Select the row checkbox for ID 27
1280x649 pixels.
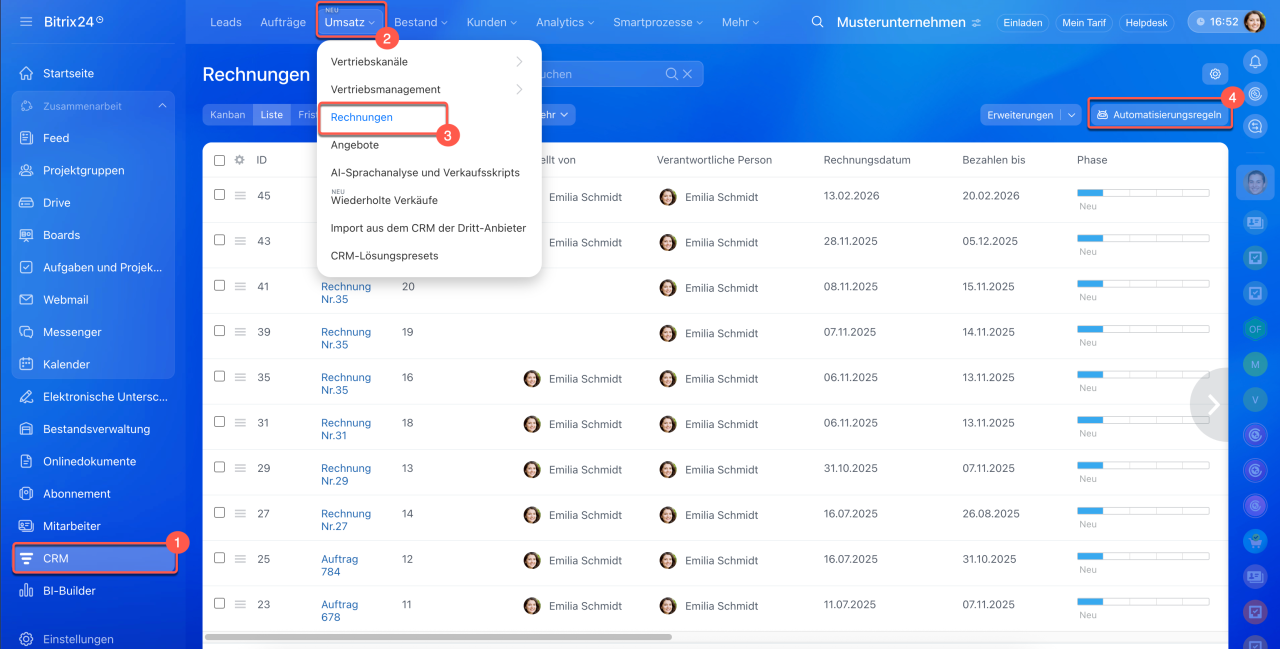click(x=220, y=513)
